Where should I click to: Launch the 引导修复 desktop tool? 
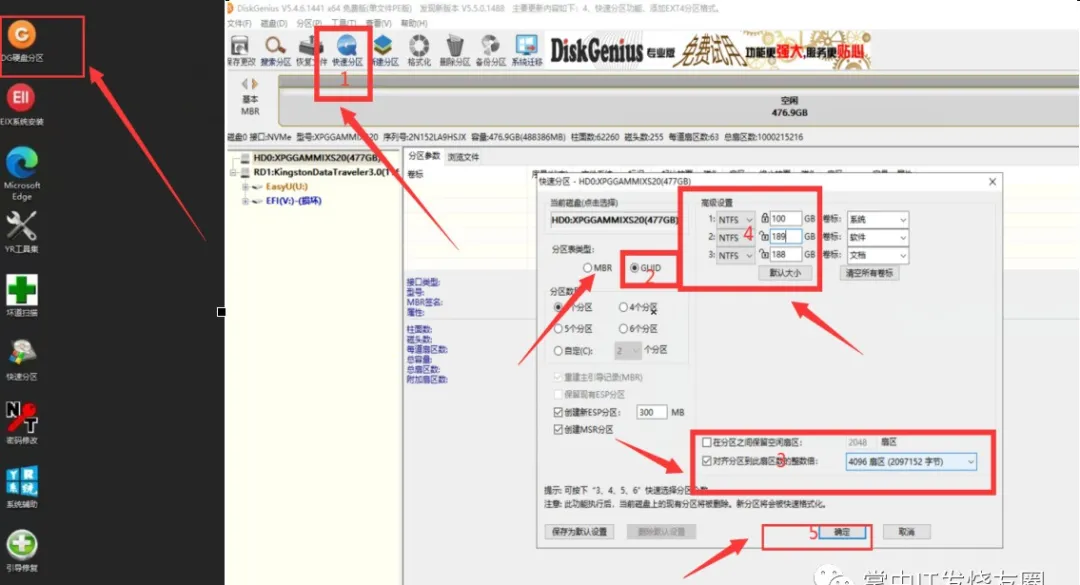21,550
